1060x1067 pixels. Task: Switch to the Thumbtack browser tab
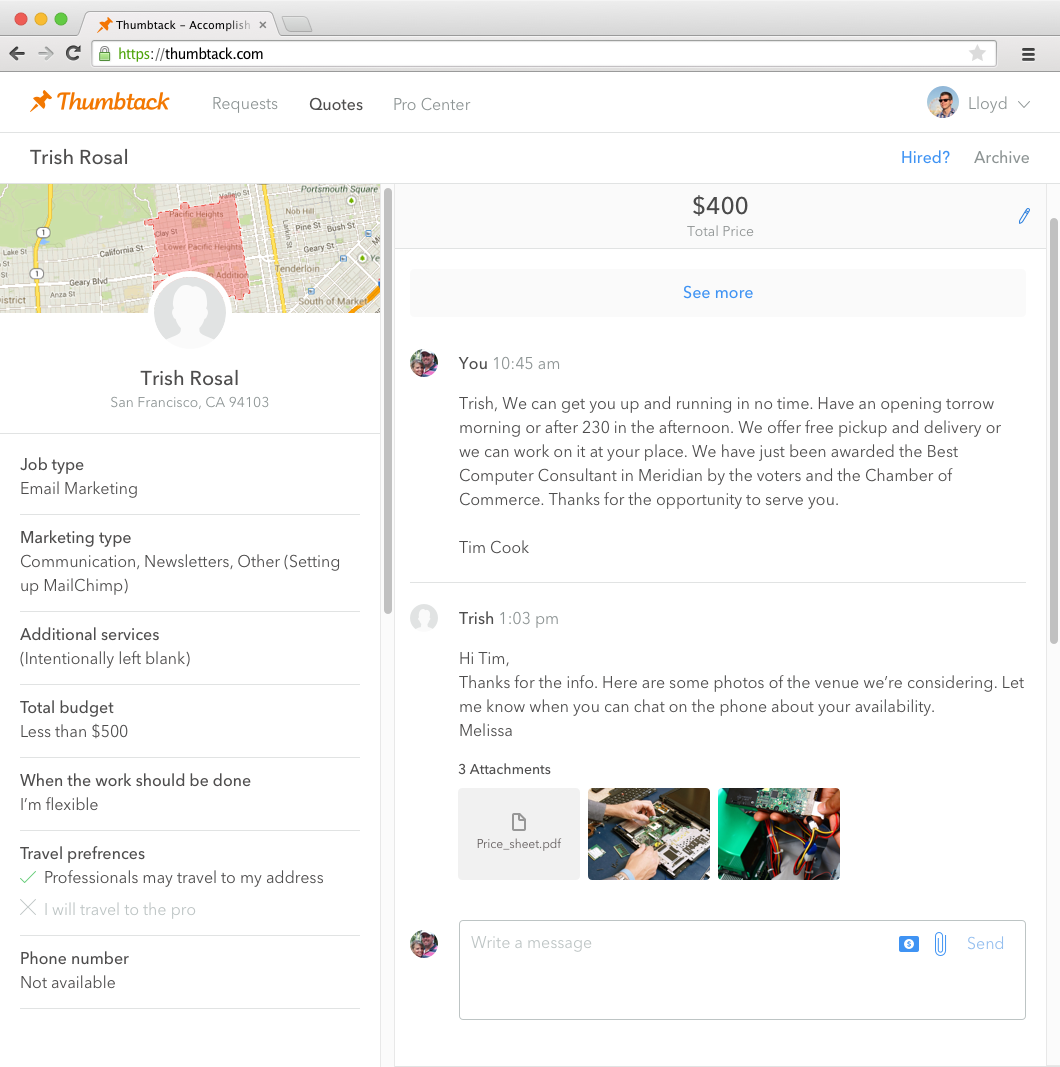(x=177, y=24)
